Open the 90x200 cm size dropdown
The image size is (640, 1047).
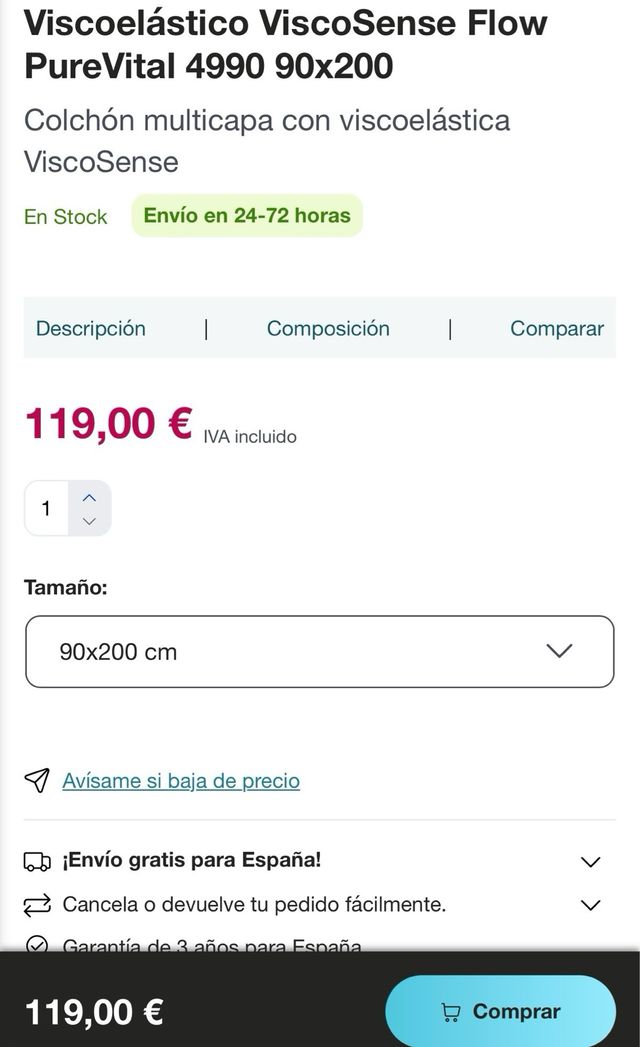tap(320, 651)
